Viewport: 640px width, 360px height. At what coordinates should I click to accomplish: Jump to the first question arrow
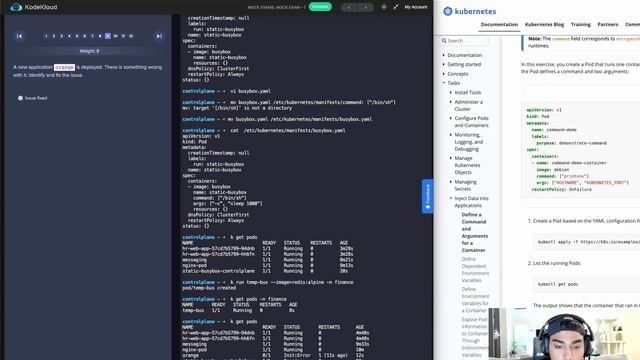pyautogui.click(x=19, y=36)
